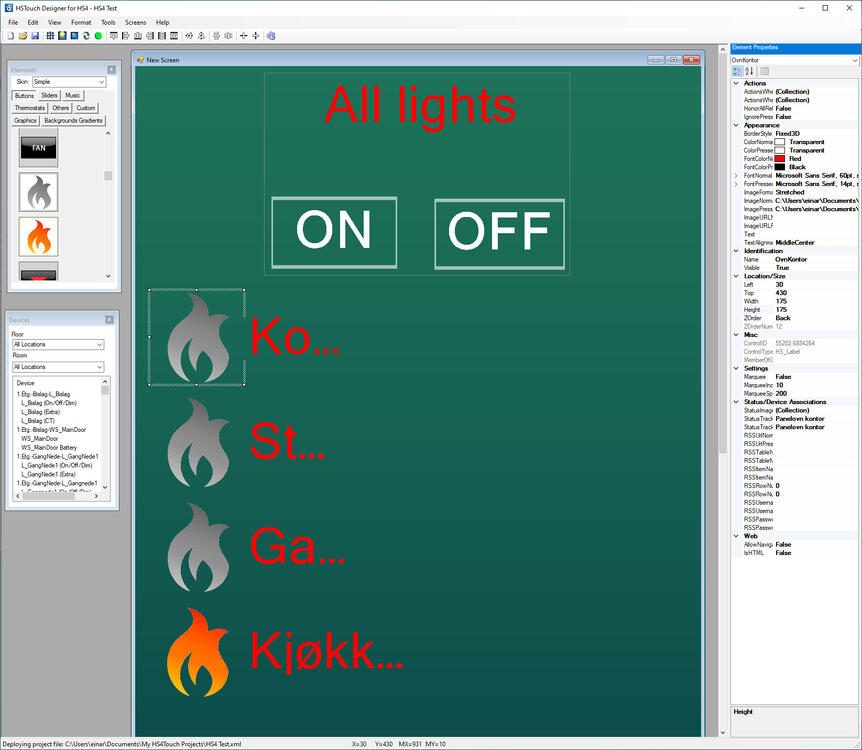The image size is (862, 750).
Task: Click the ON button under All lights
Action: [x=334, y=232]
